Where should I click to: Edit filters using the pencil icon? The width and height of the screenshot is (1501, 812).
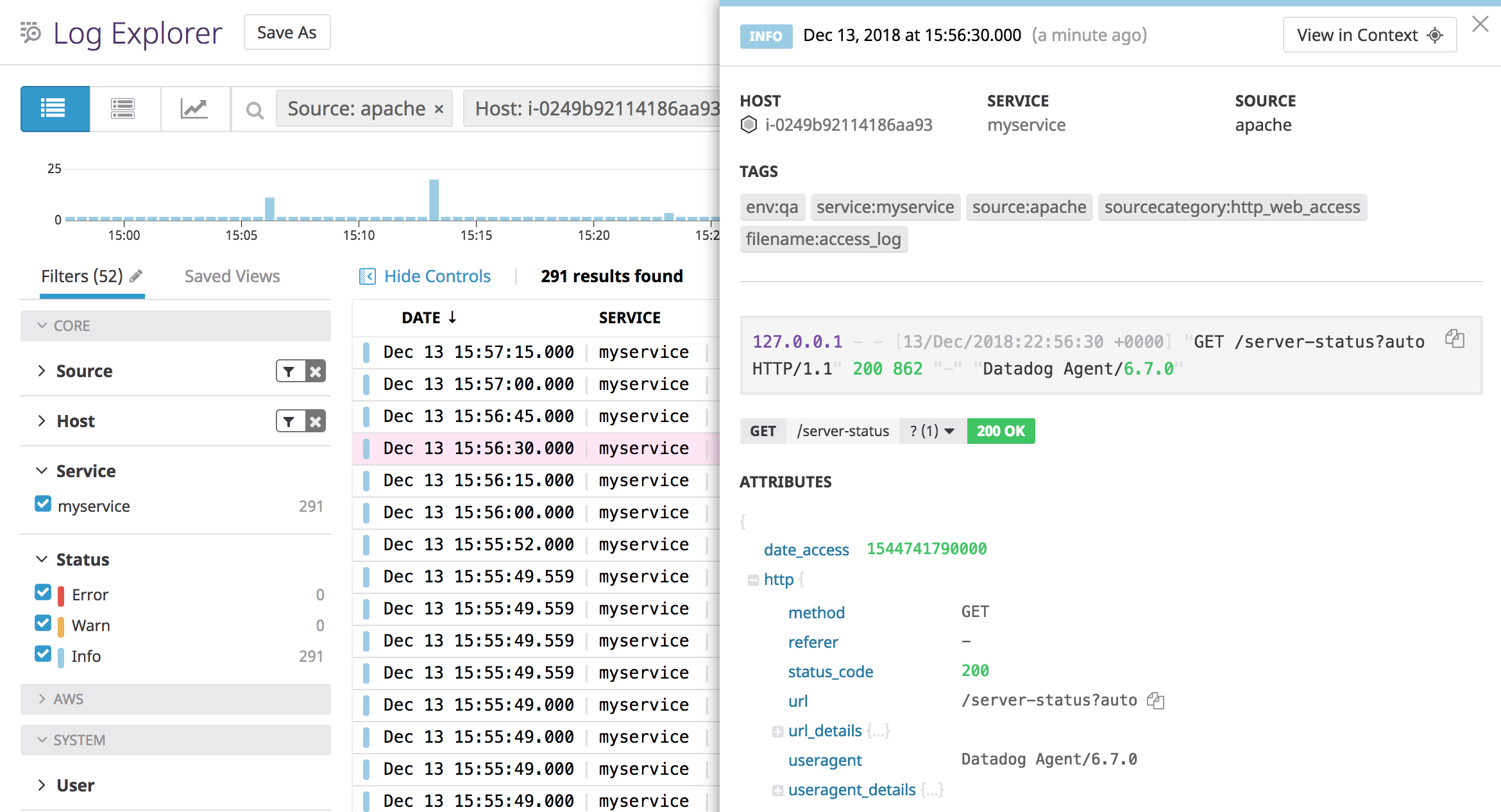click(137, 275)
